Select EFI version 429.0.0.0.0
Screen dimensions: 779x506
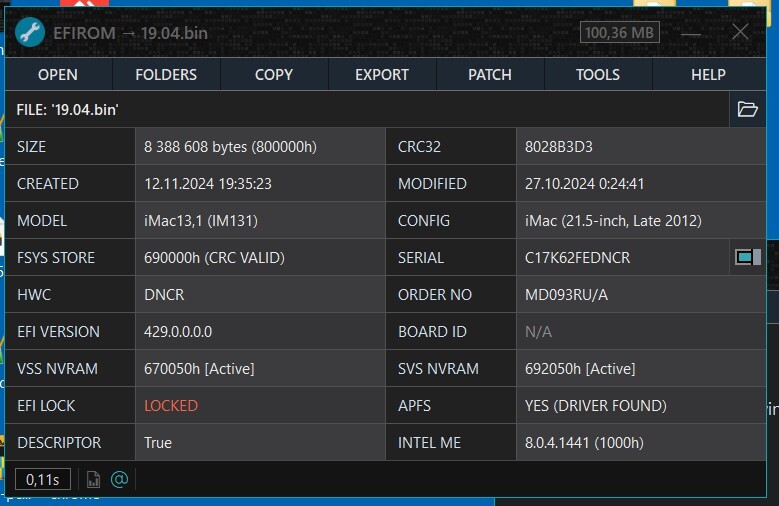tap(178, 332)
